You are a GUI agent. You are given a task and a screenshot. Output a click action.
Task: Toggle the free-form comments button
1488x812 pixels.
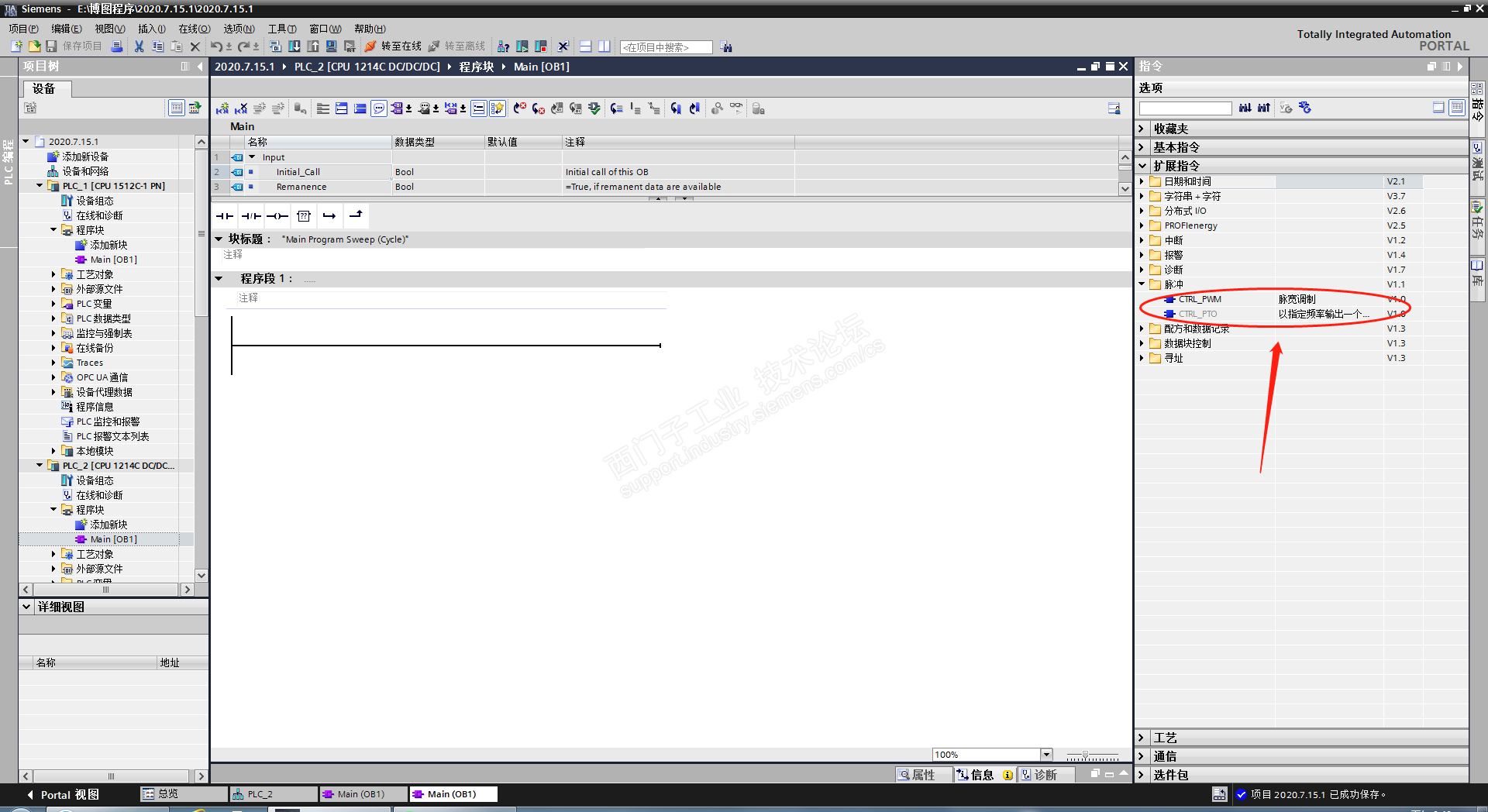click(379, 108)
